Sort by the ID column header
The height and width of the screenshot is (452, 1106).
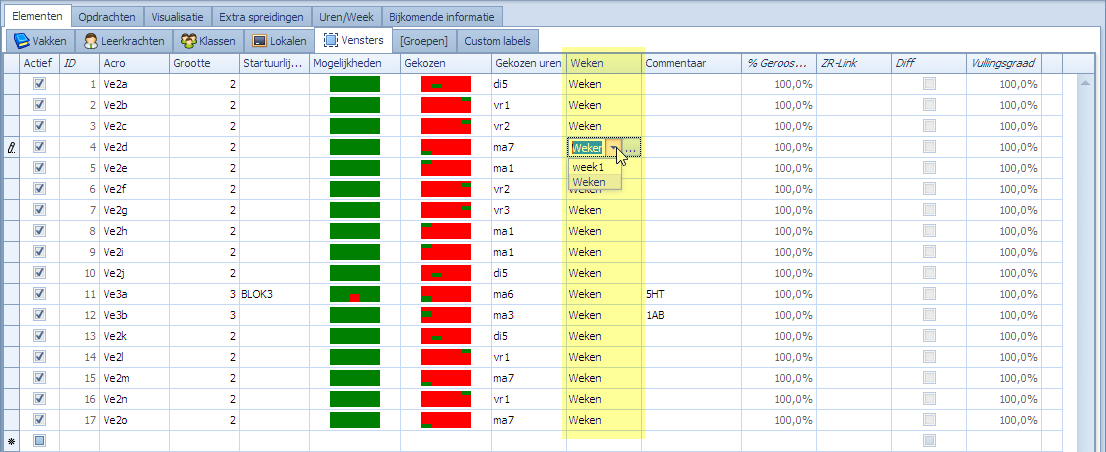click(79, 63)
